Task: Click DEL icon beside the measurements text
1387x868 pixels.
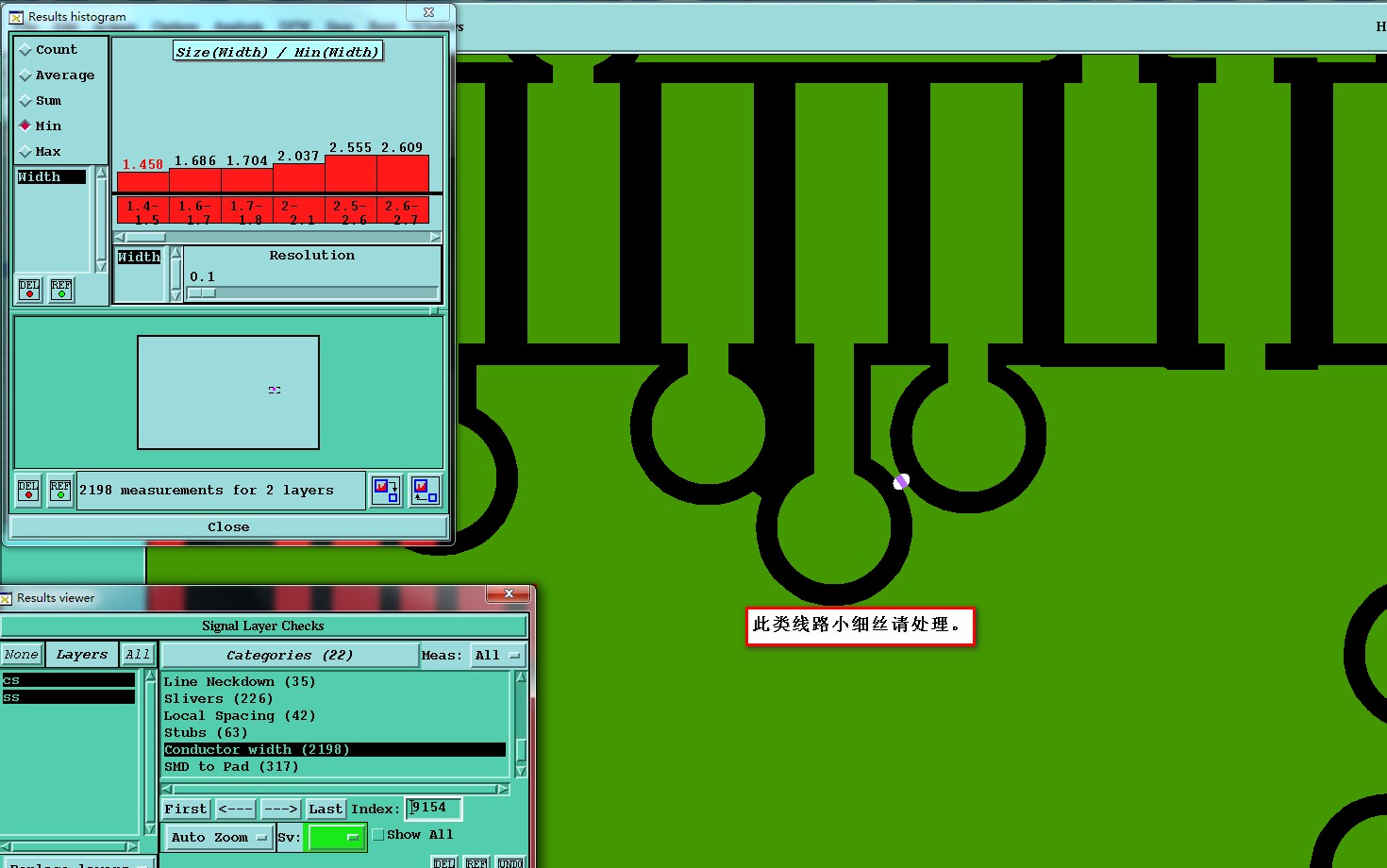Action: [x=28, y=491]
